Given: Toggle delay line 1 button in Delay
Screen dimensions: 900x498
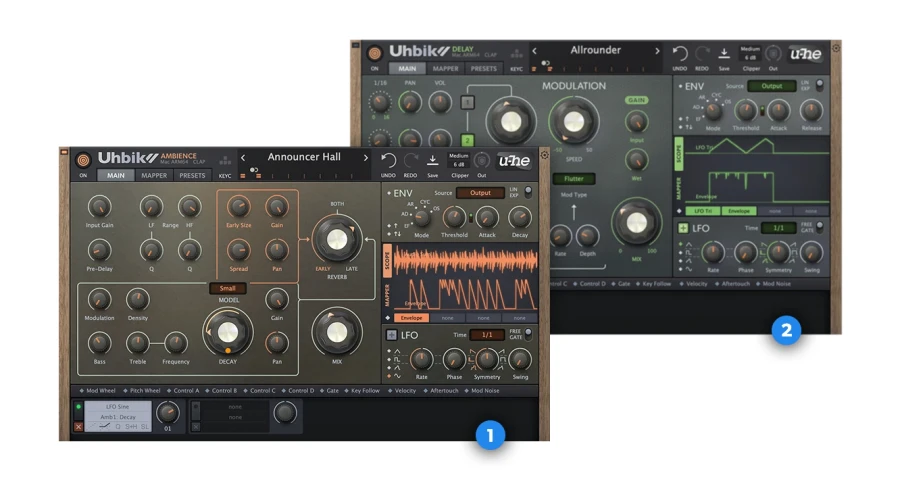Looking at the screenshot, I should [467, 103].
